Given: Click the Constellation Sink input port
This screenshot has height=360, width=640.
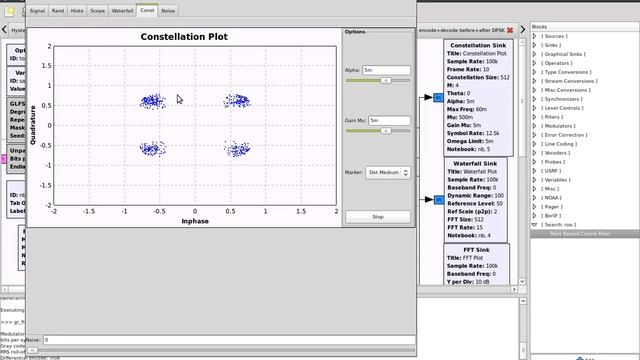Looking at the screenshot, I should tap(438, 97).
